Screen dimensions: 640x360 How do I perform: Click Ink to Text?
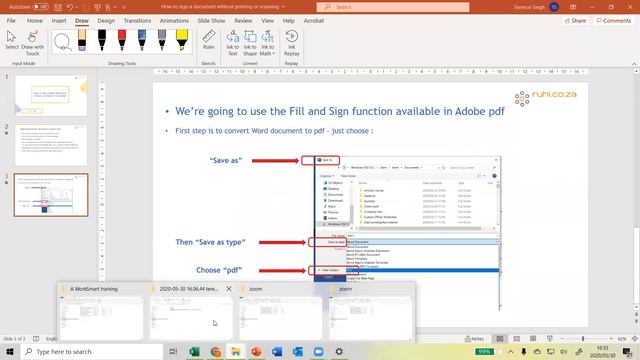[x=233, y=43]
